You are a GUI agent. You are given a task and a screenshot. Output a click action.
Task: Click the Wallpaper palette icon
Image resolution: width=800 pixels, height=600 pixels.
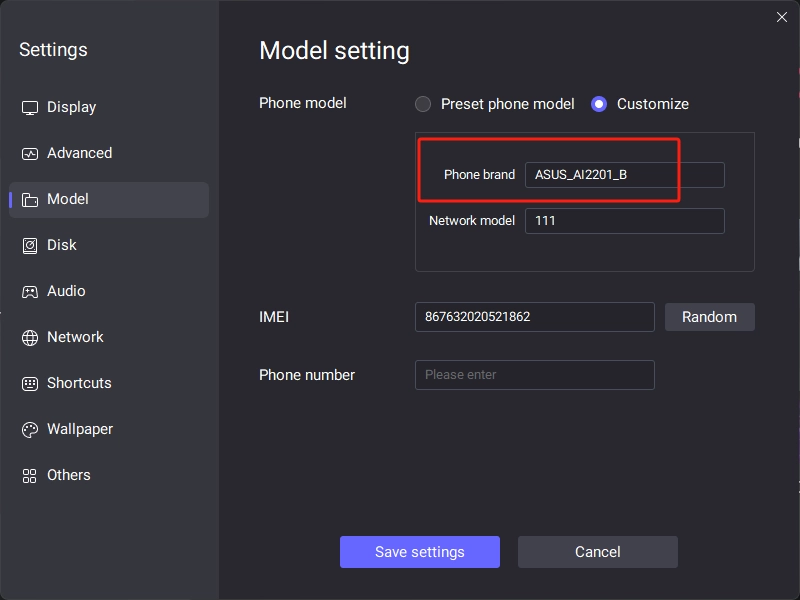30,430
